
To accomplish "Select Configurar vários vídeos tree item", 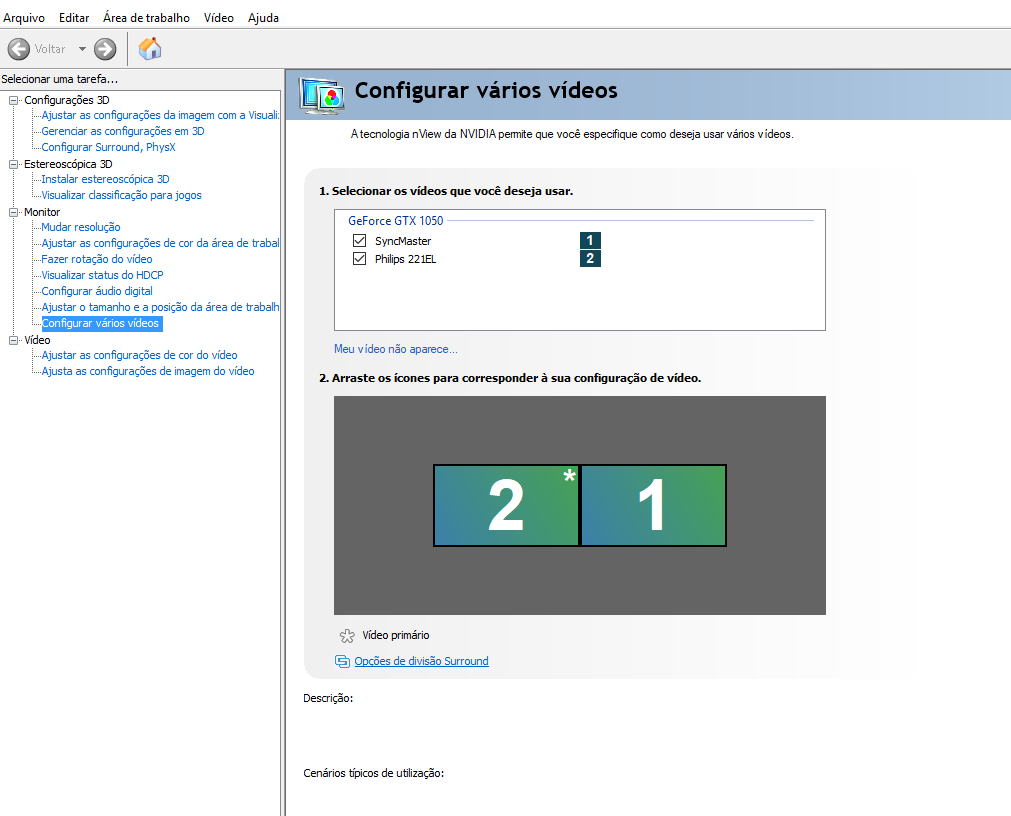I will coord(101,324).
